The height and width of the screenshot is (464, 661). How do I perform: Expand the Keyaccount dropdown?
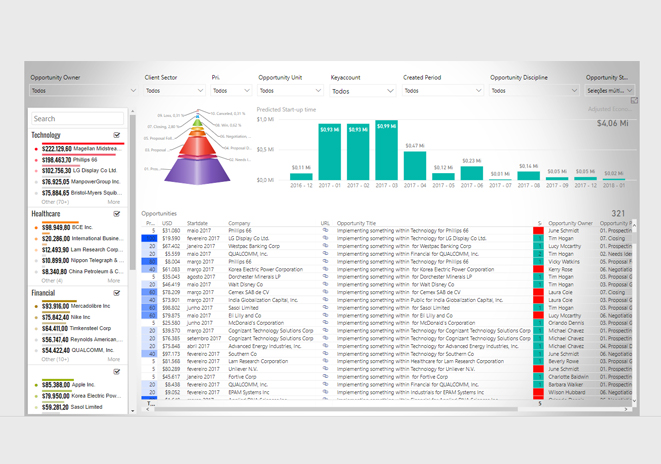click(x=363, y=91)
